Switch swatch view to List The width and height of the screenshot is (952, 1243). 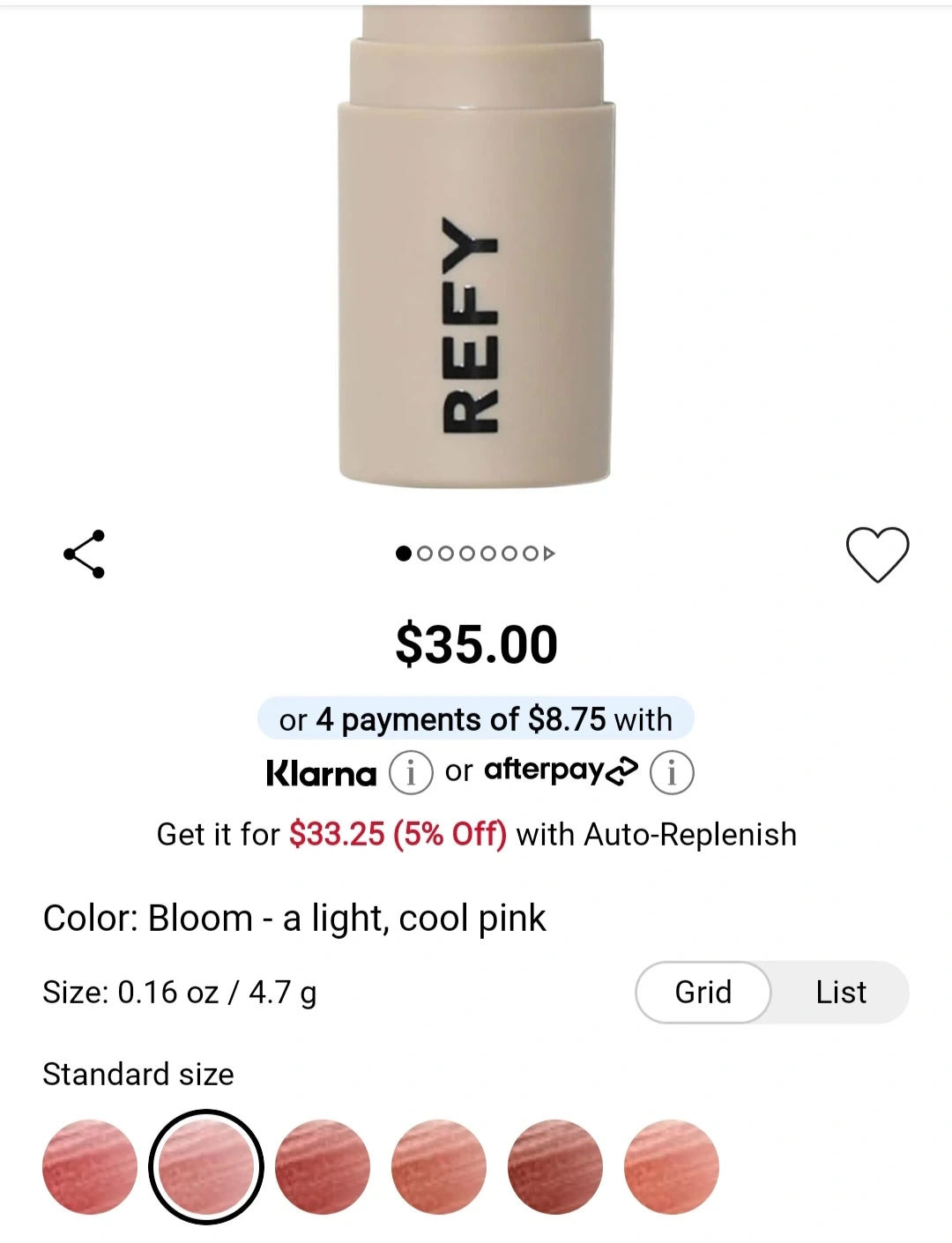[x=841, y=993]
